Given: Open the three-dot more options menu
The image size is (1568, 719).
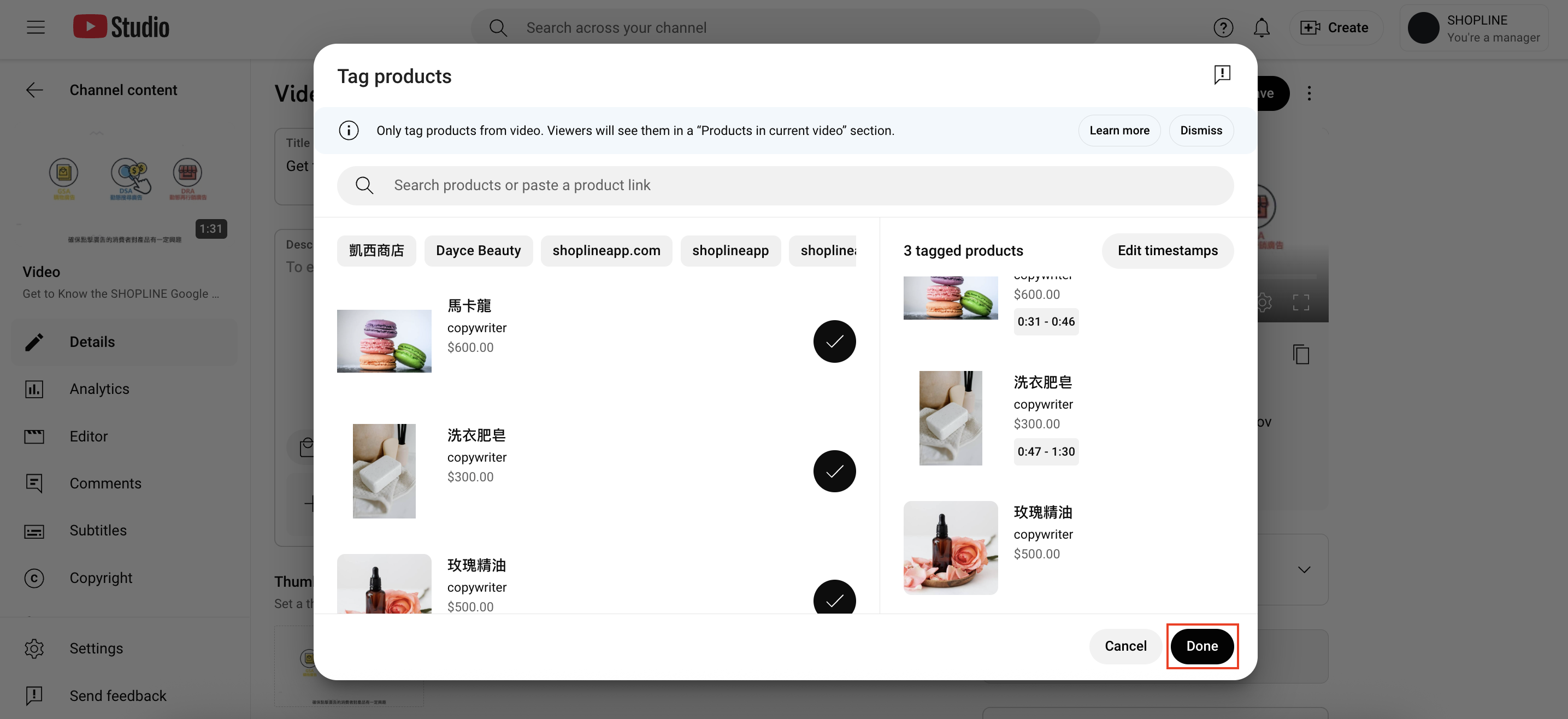Looking at the screenshot, I should [1308, 93].
